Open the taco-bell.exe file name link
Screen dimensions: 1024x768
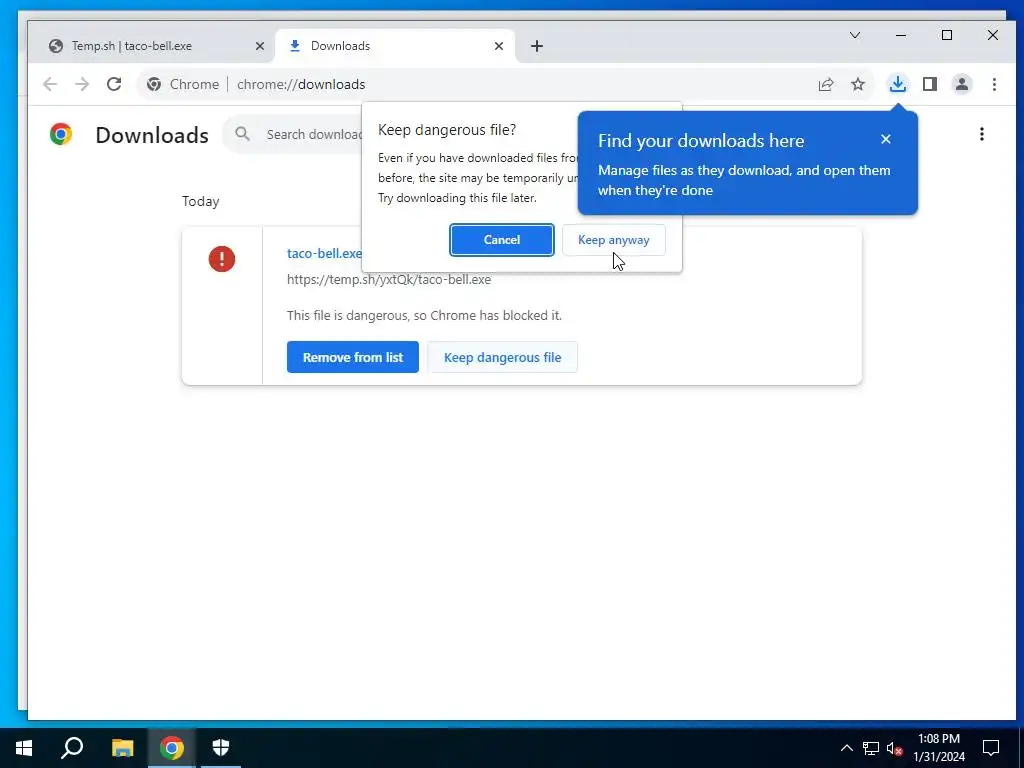(324, 253)
